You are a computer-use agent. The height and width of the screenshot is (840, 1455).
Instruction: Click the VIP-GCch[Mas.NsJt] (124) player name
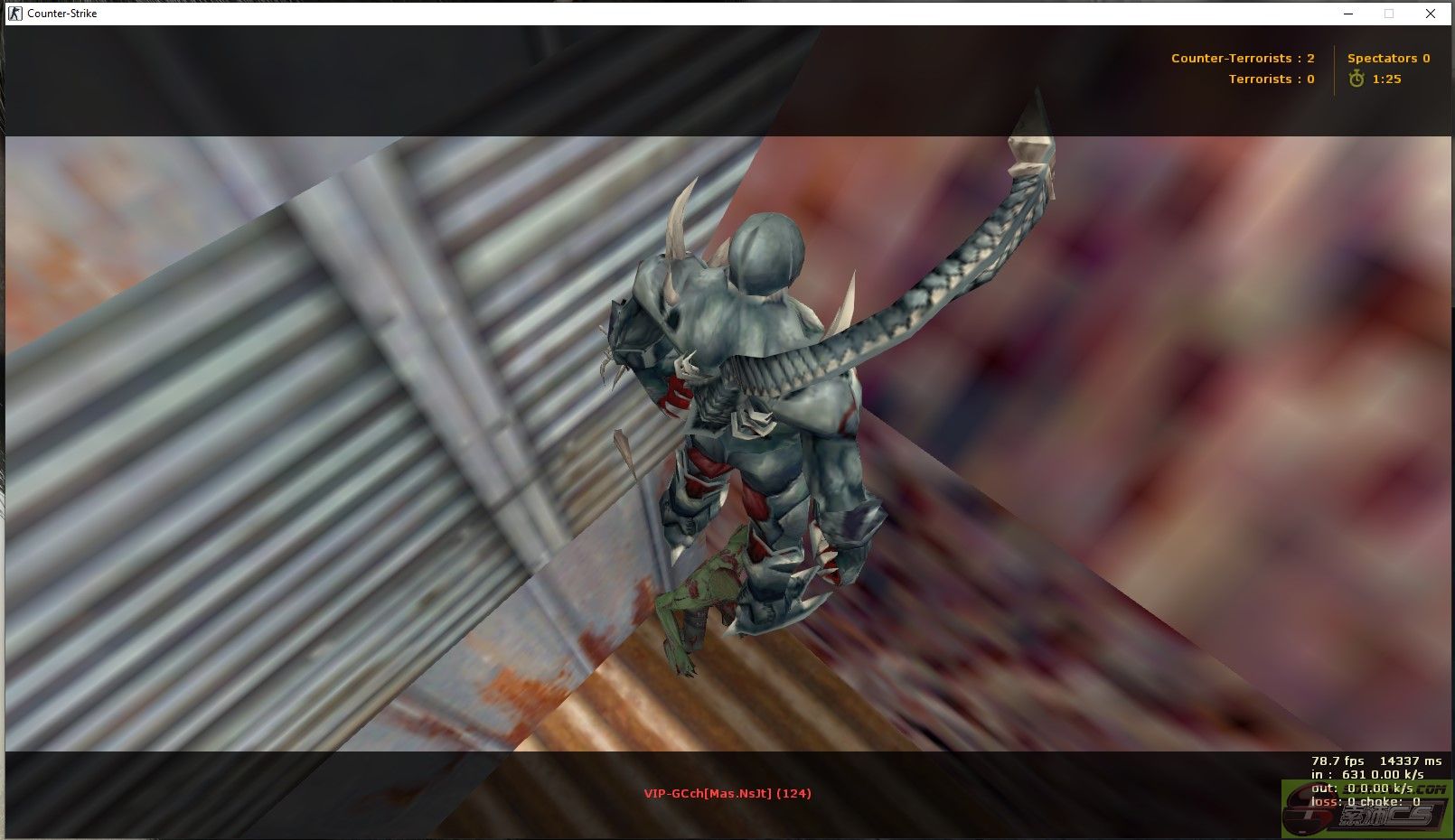[727, 794]
